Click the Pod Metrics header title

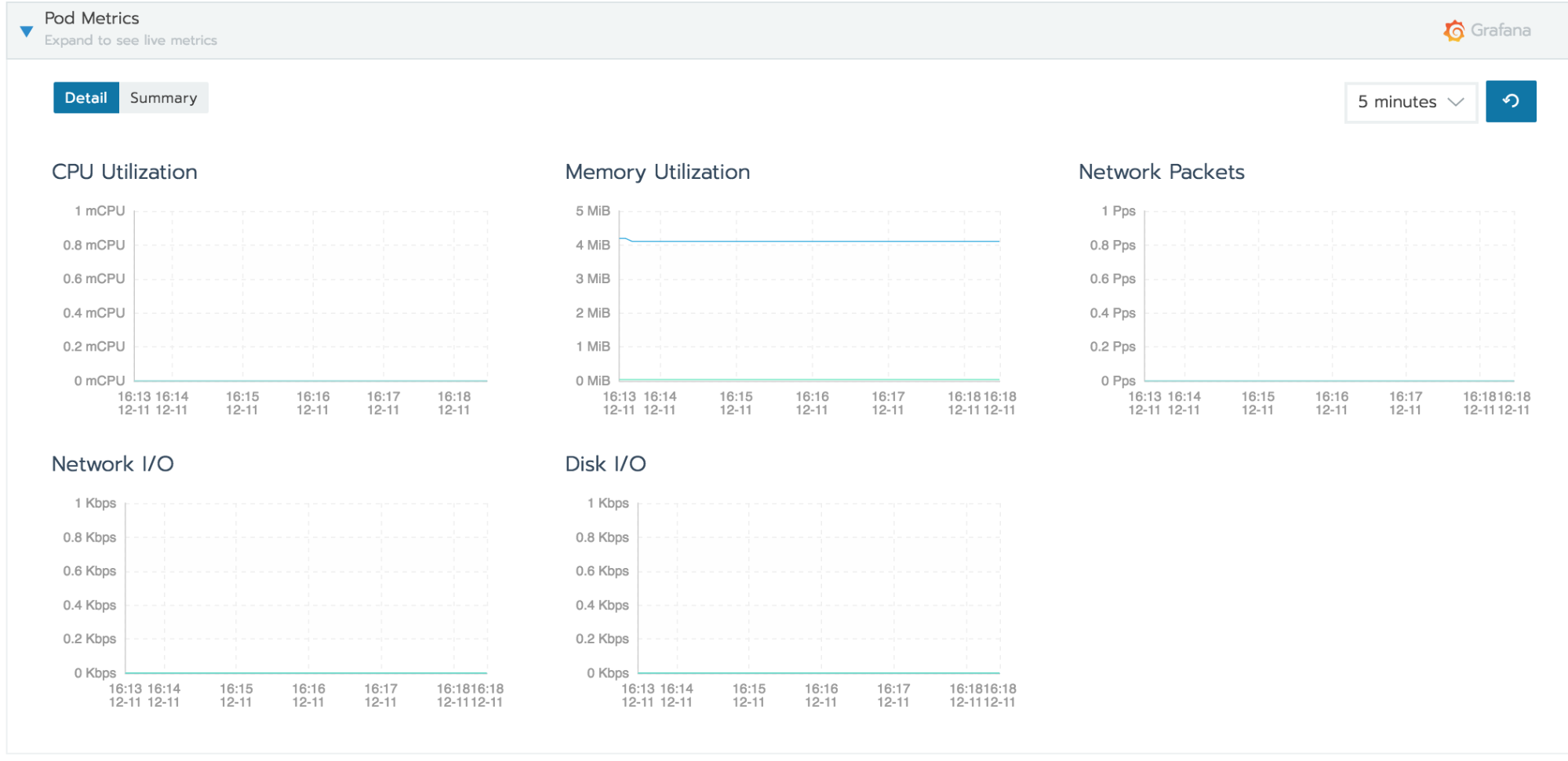tap(92, 18)
